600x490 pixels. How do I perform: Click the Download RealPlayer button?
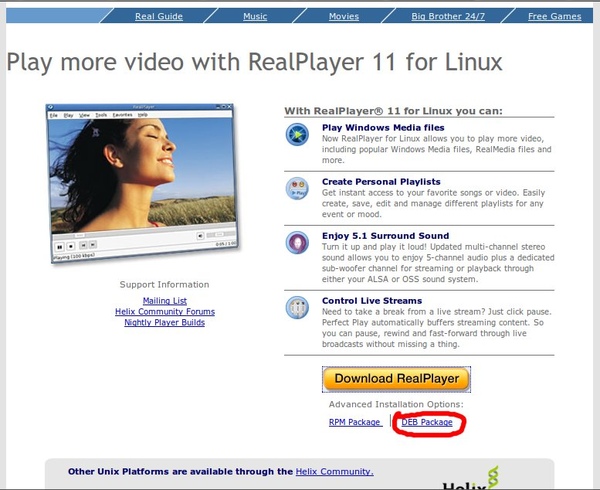(x=396, y=379)
